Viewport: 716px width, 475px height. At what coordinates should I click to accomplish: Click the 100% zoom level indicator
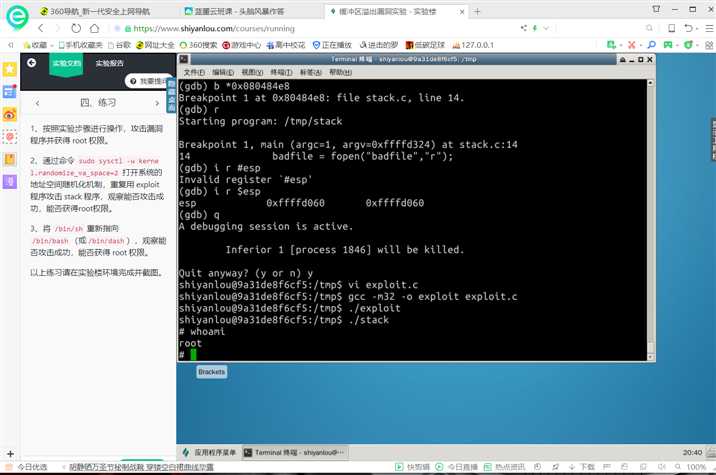pos(696,467)
